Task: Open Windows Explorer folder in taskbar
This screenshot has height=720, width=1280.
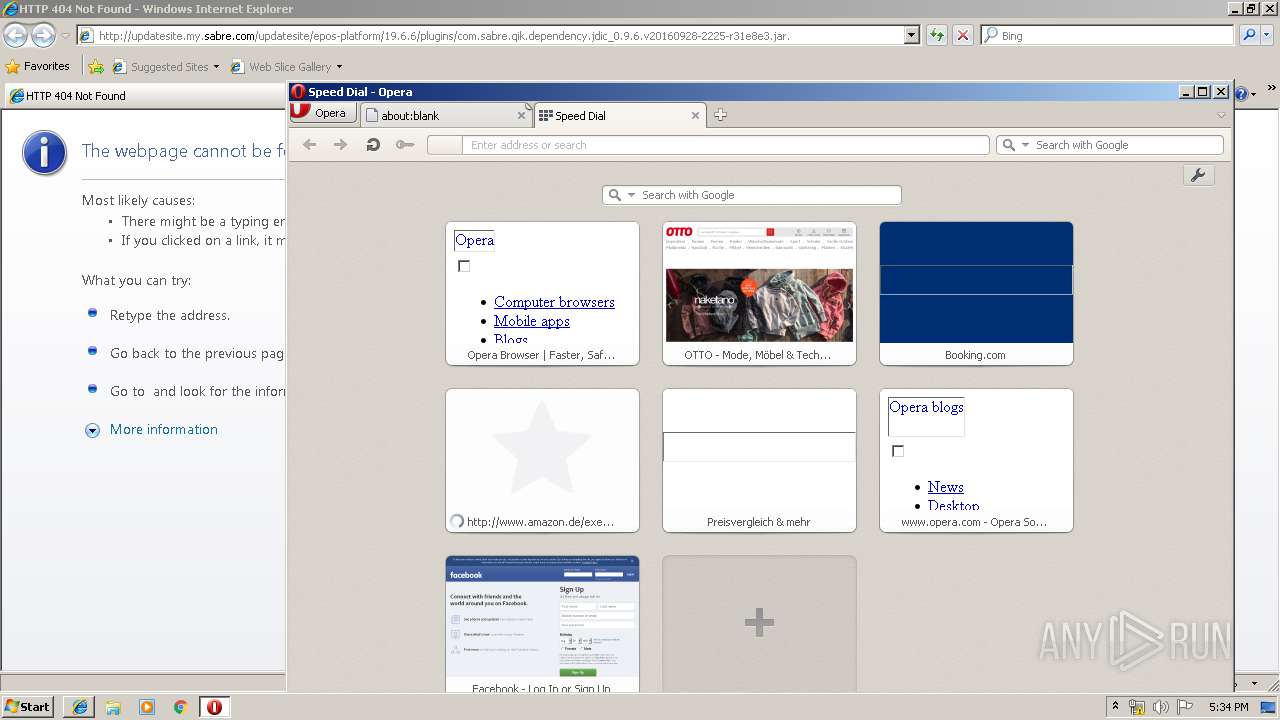Action: click(x=113, y=706)
